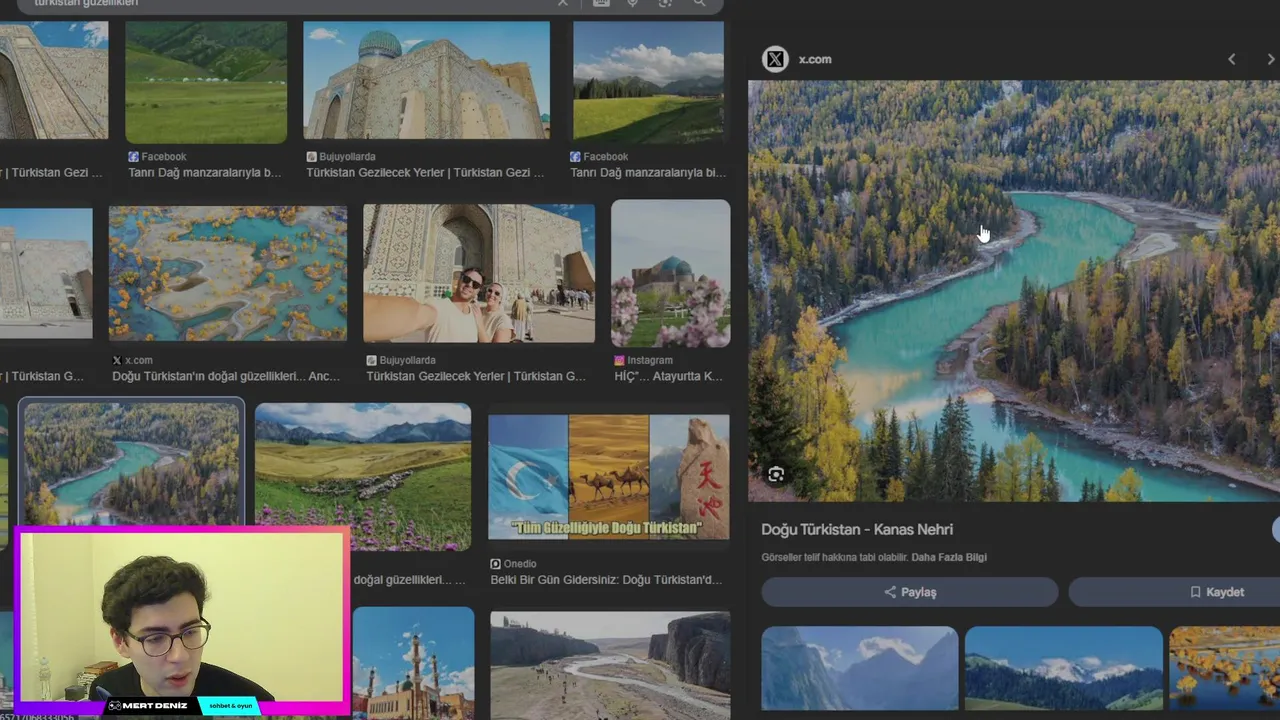Select the mosque with minarets thumbnail

click(413, 663)
